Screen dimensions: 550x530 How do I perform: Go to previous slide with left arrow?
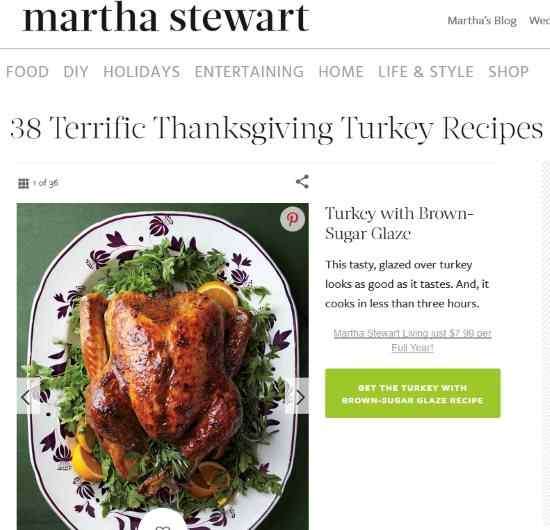28,396
